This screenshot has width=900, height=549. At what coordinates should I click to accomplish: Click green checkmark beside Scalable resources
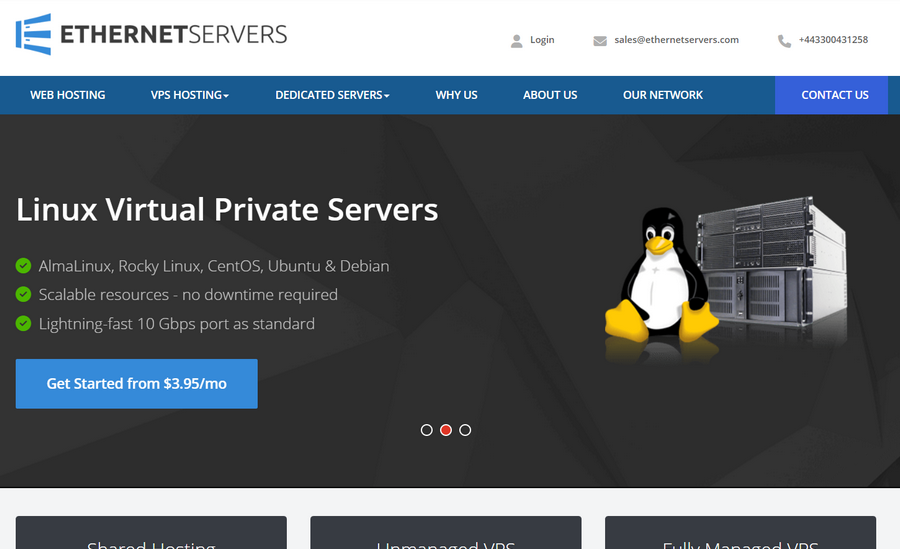tap(23, 295)
